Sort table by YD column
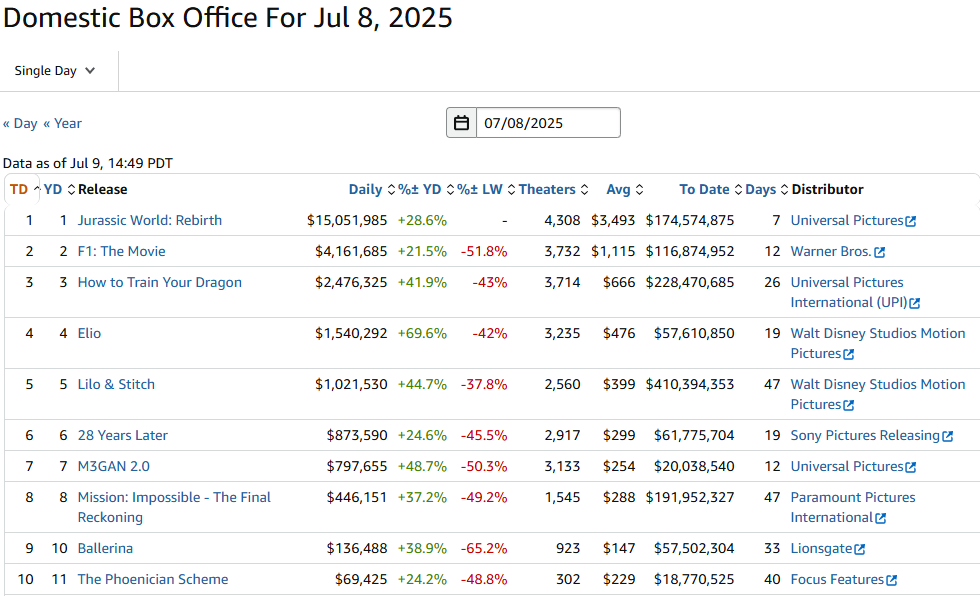 pos(59,189)
